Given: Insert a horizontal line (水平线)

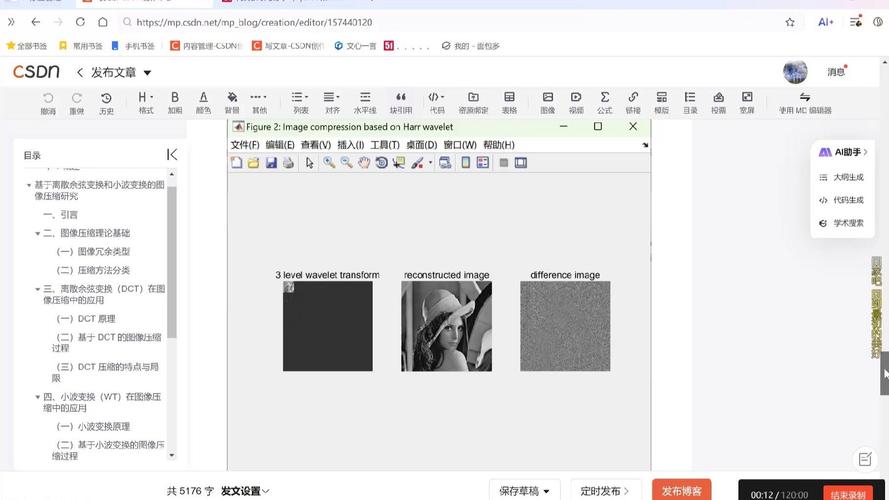Looking at the screenshot, I should [365, 103].
